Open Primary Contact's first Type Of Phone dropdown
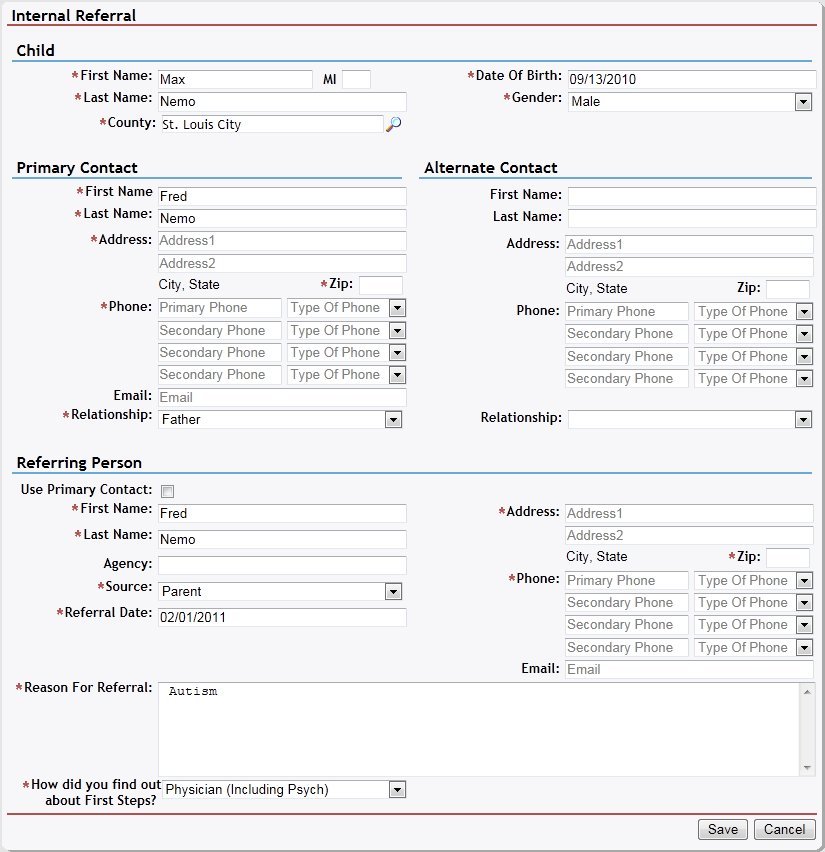Viewport: 825px width, 852px height. click(x=397, y=308)
